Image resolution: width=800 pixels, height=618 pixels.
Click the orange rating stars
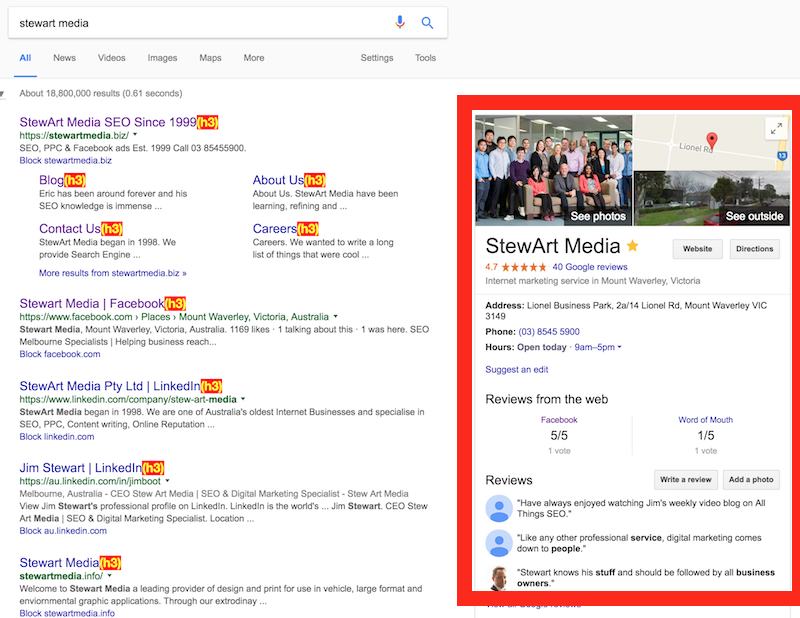pyautogui.click(x=523, y=267)
